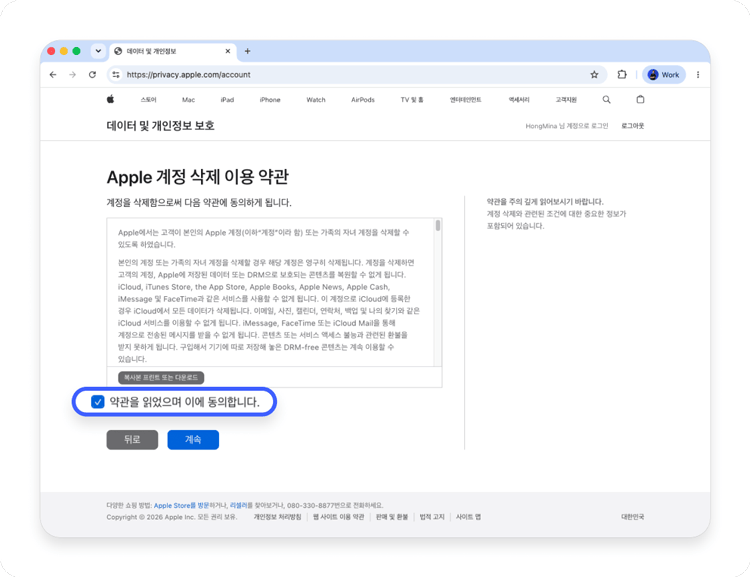Open the 고객지원 menu

click(566, 100)
